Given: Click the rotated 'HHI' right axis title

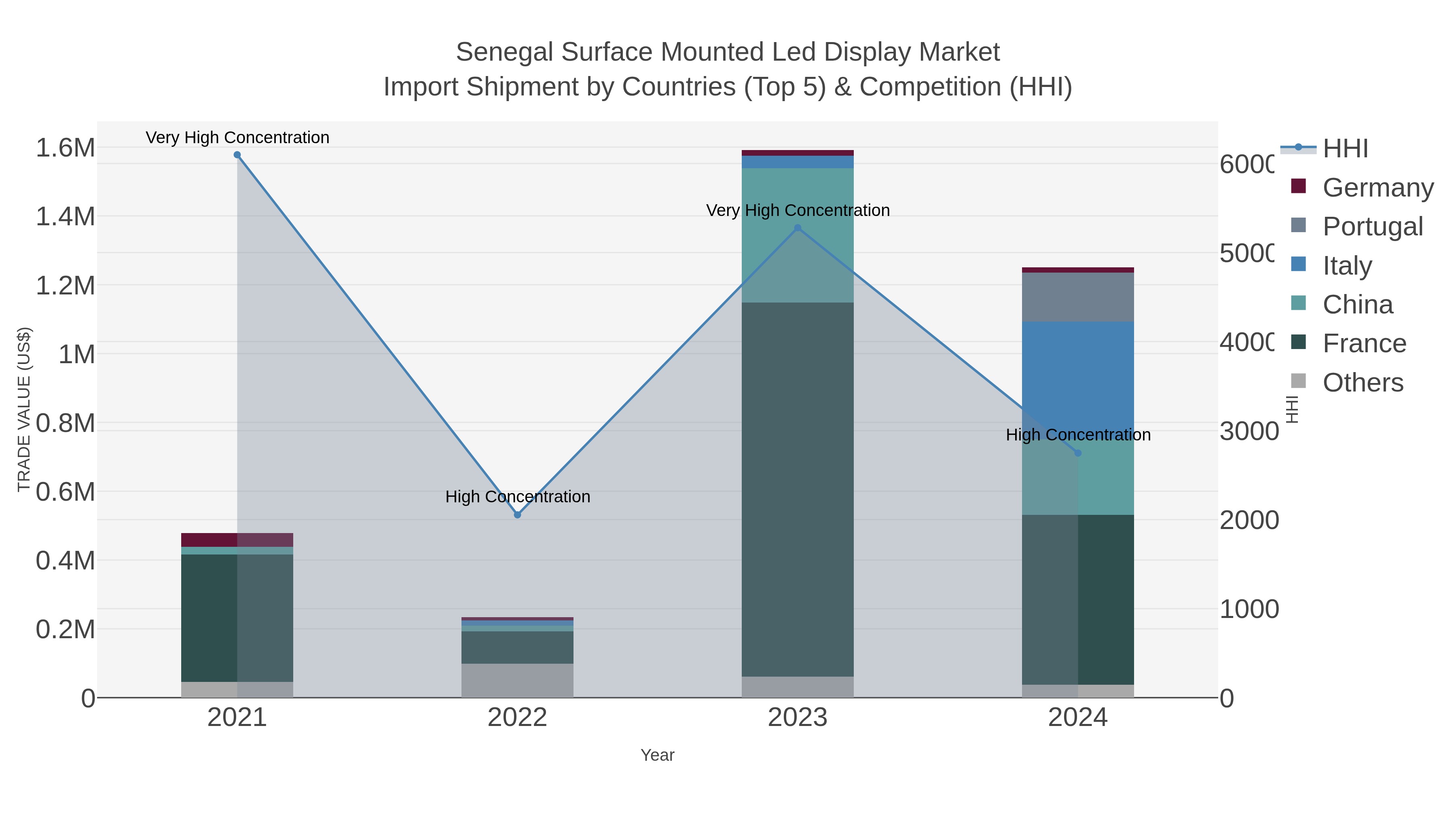Looking at the screenshot, I should tap(1292, 409).
